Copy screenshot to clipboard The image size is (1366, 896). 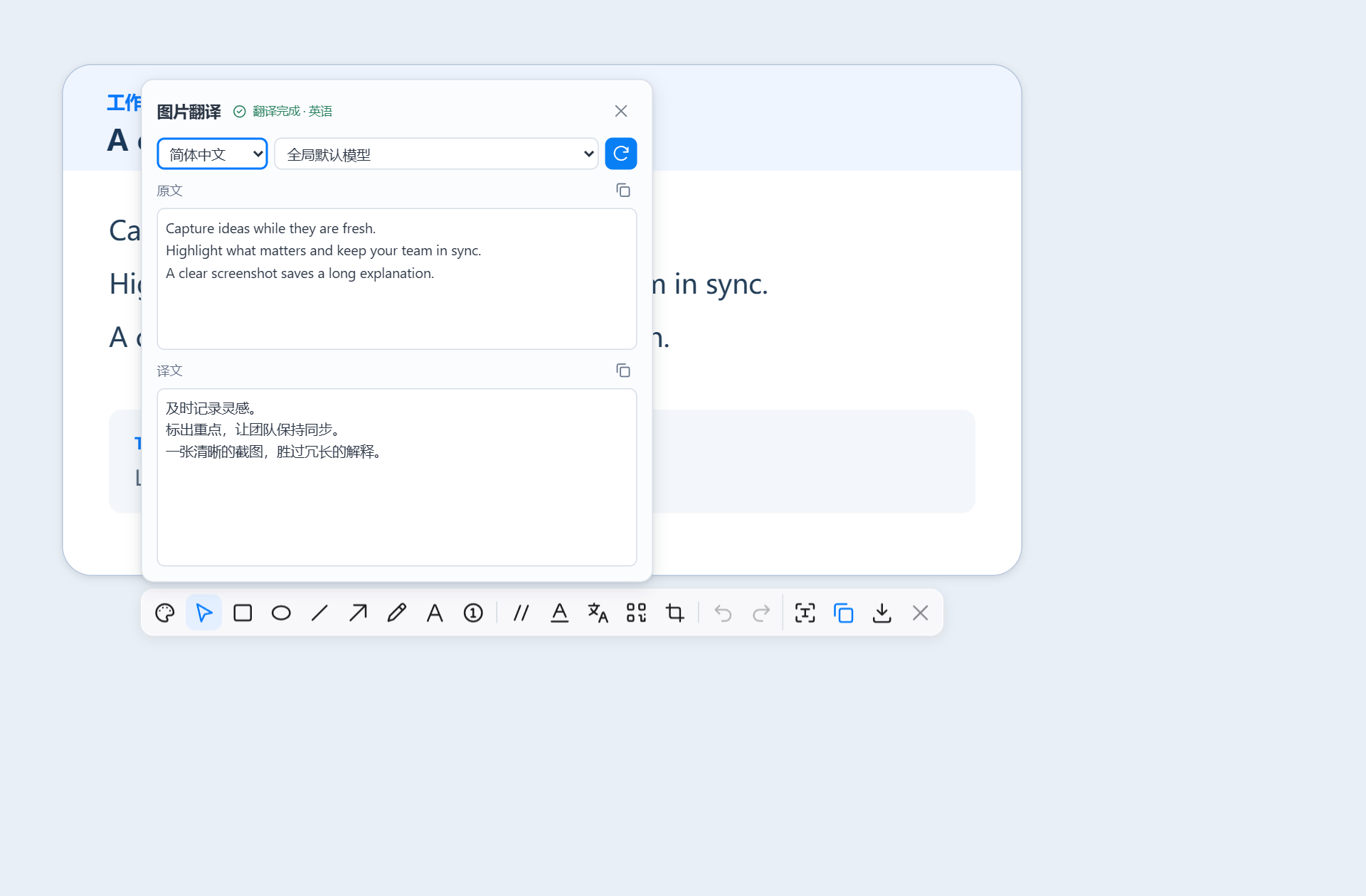point(844,613)
